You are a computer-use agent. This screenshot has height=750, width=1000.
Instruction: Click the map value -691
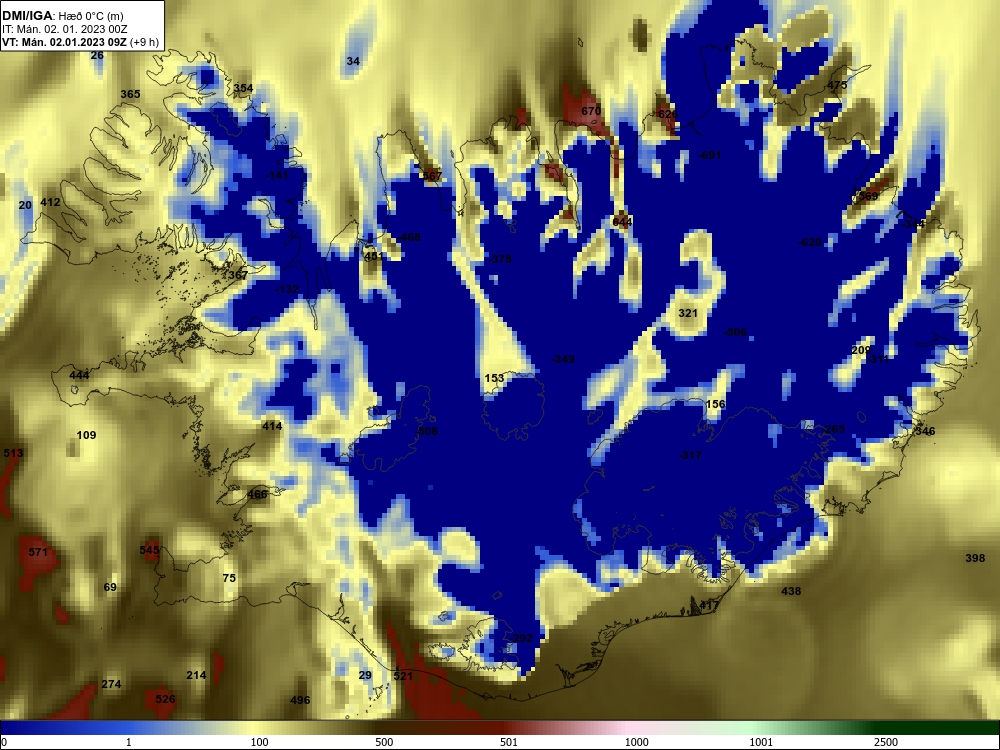pos(709,155)
